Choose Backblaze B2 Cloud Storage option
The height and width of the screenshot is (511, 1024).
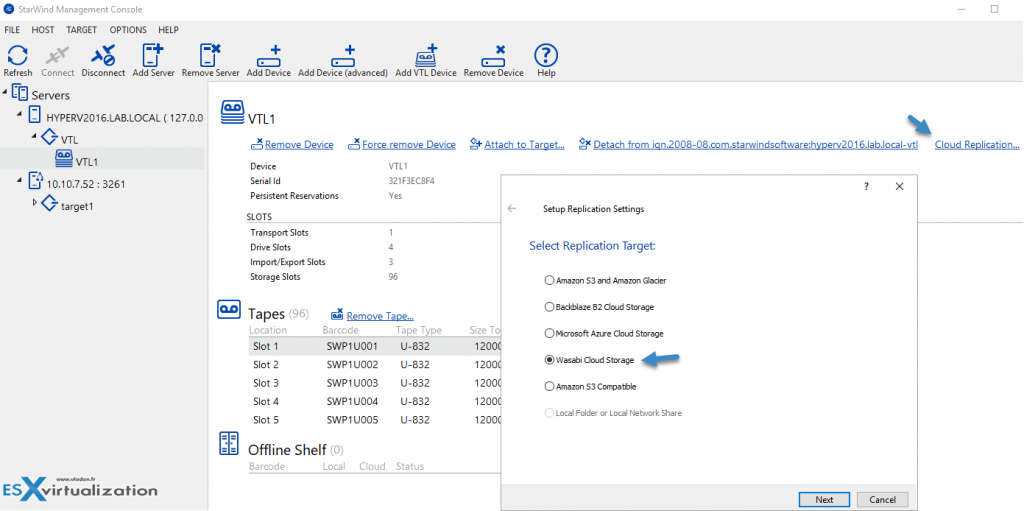click(549, 307)
